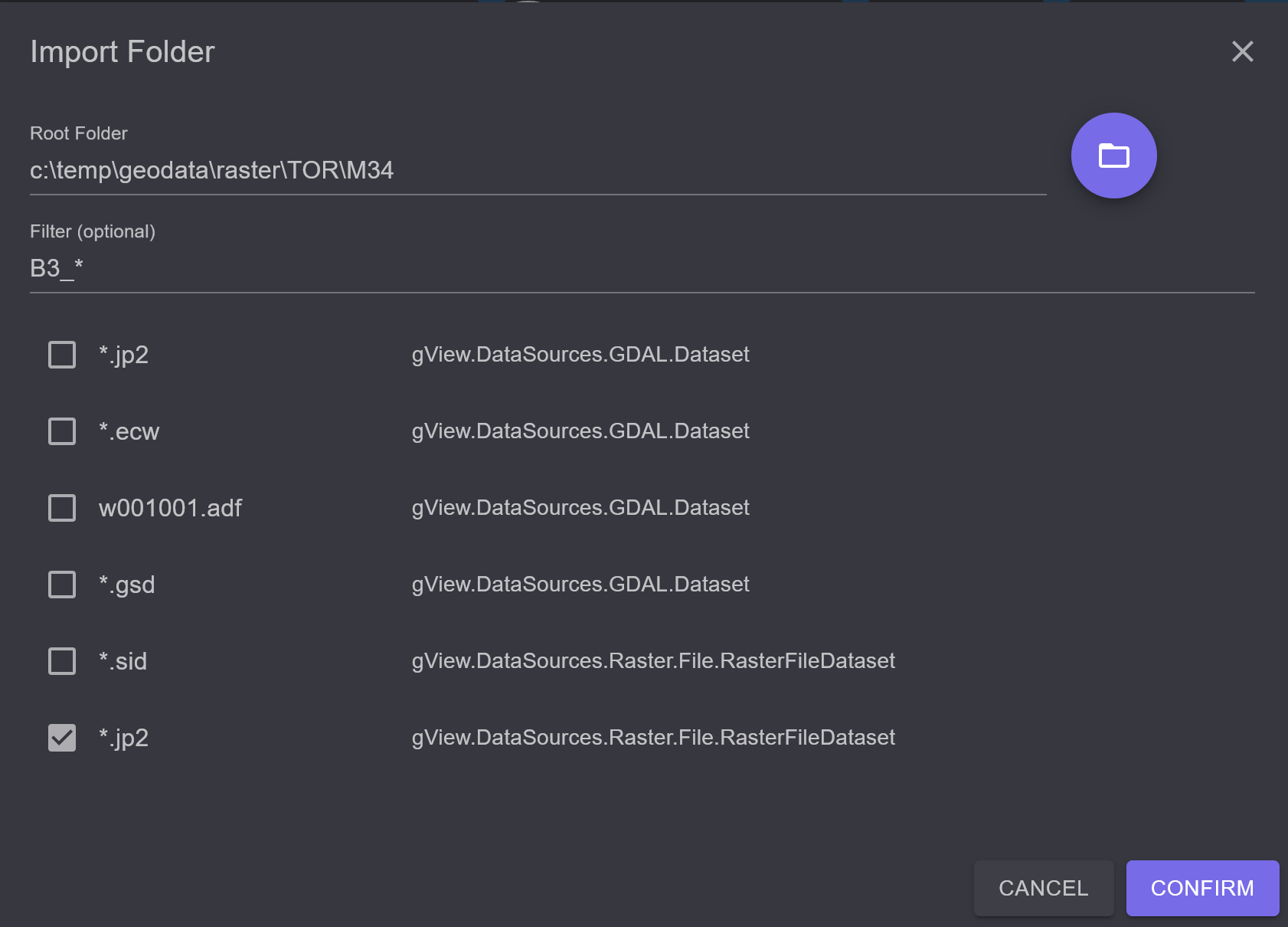This screenshot has height=927, width=1288.
Task: Enable the *.sid RasterFileDataset checkbox
Action: (62, 661)
